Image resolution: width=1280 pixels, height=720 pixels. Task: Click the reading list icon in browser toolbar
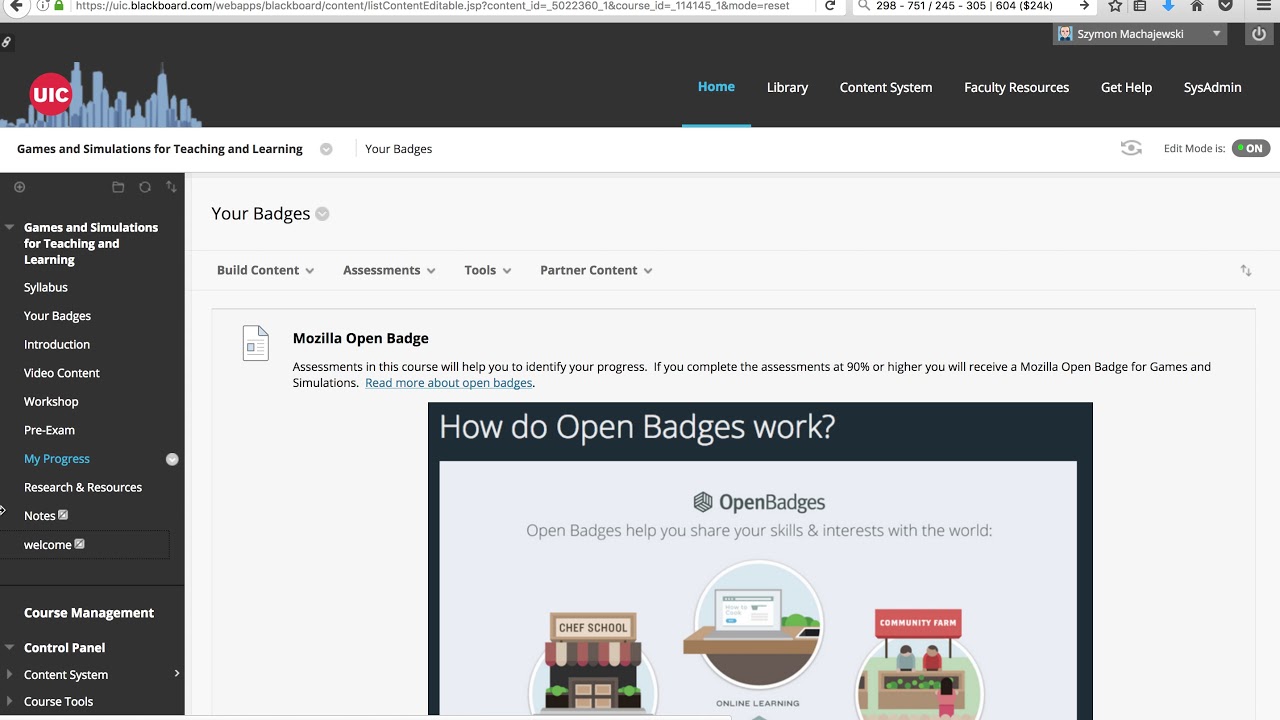(x=1140, y=6)
